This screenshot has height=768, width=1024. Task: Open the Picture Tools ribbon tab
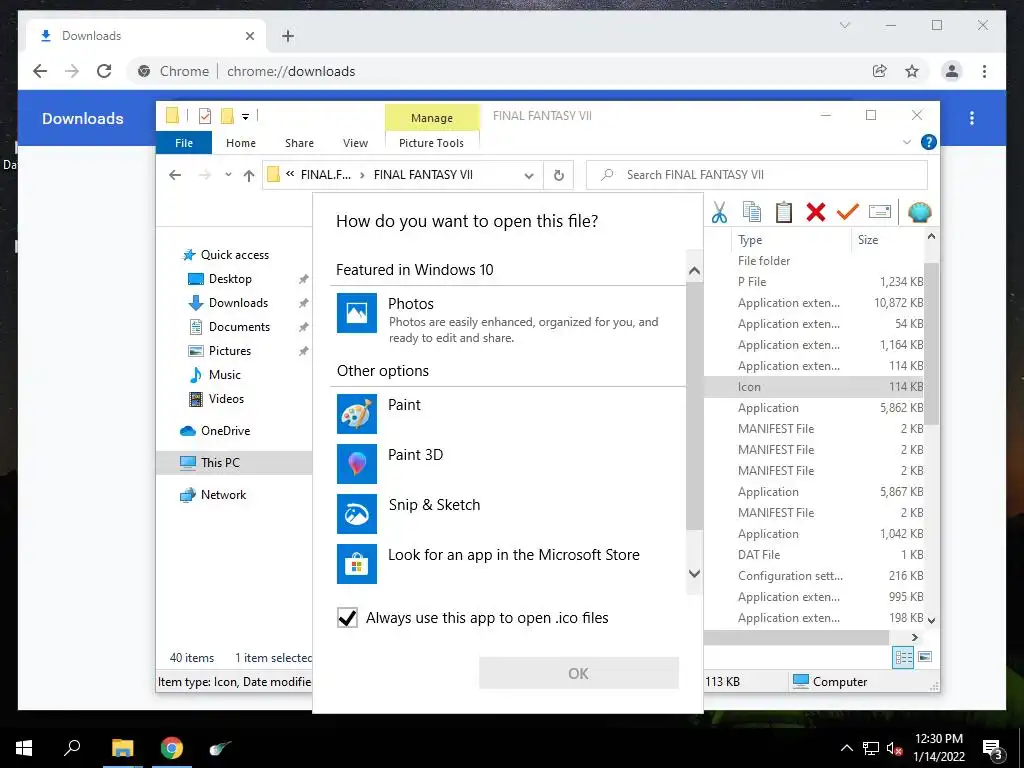pos(431,143)
